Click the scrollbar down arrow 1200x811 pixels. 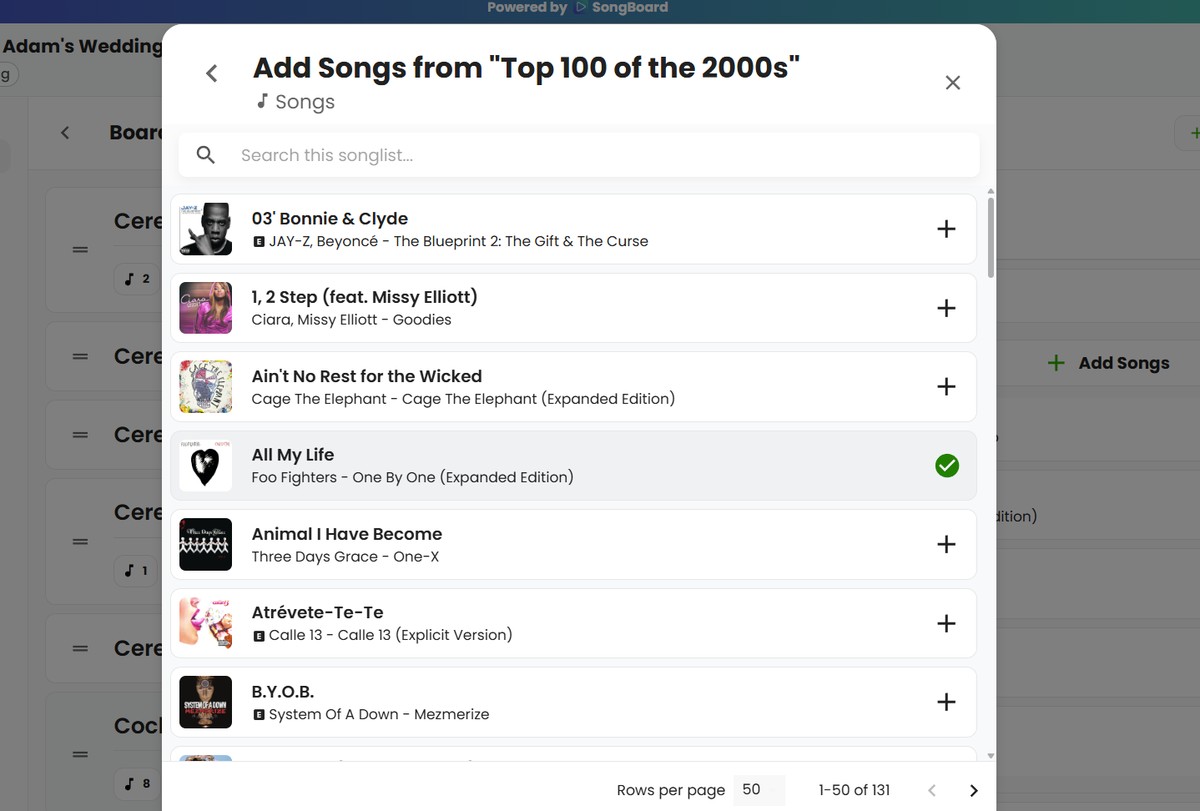[x=991, y=756]
